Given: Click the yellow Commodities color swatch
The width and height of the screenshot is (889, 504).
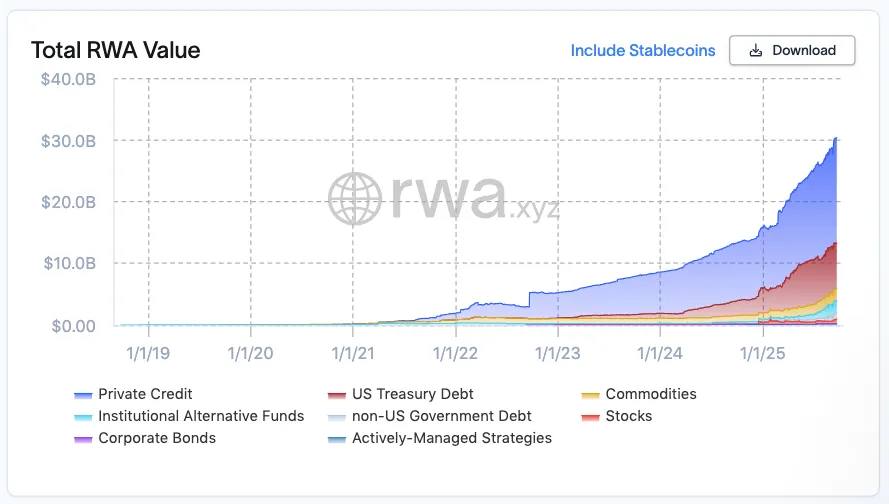Looking at the screenshot, I should [x=590, y=395].
